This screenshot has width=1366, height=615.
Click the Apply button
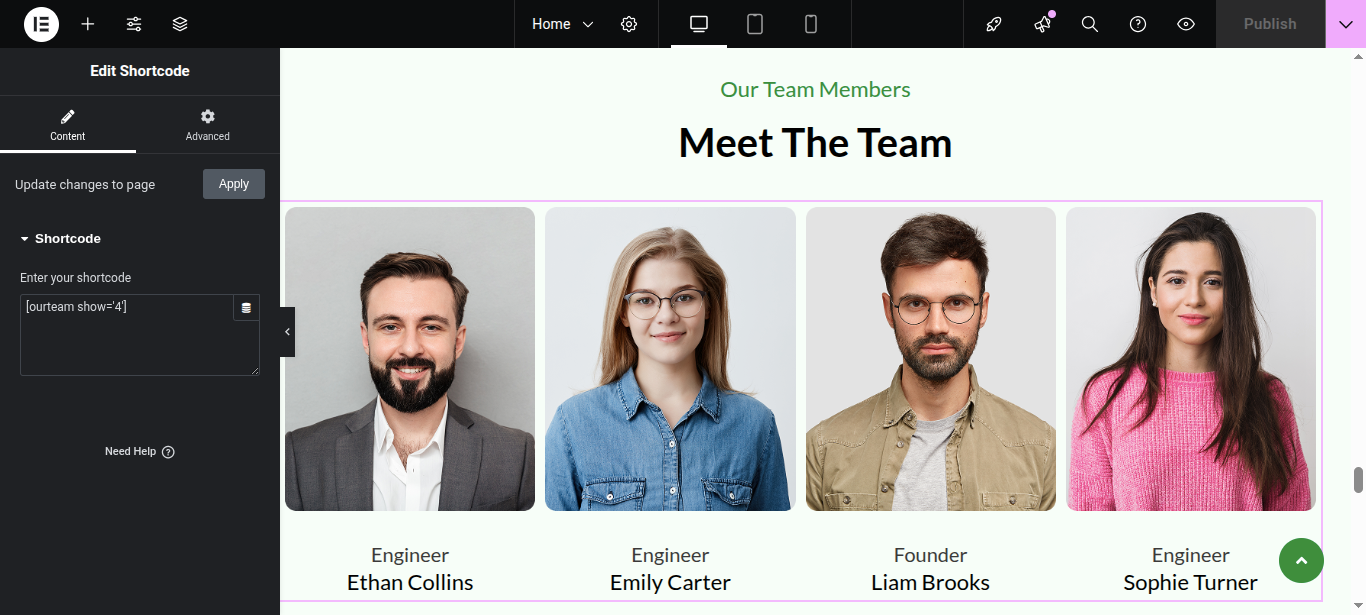point(234,184)
